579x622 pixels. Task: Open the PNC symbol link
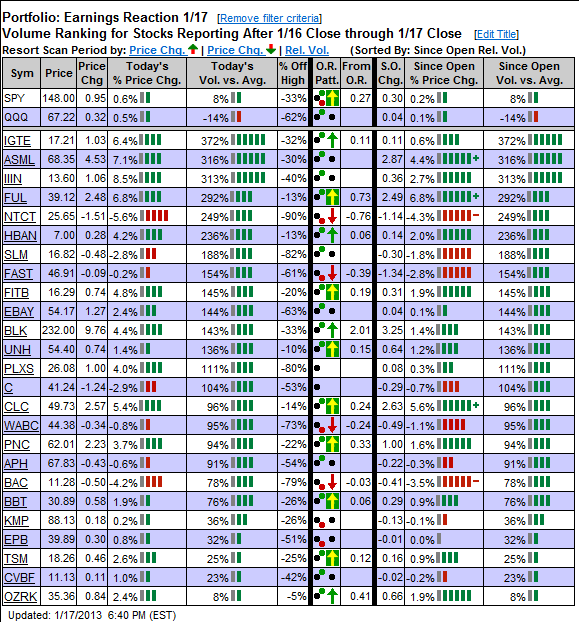17,445
